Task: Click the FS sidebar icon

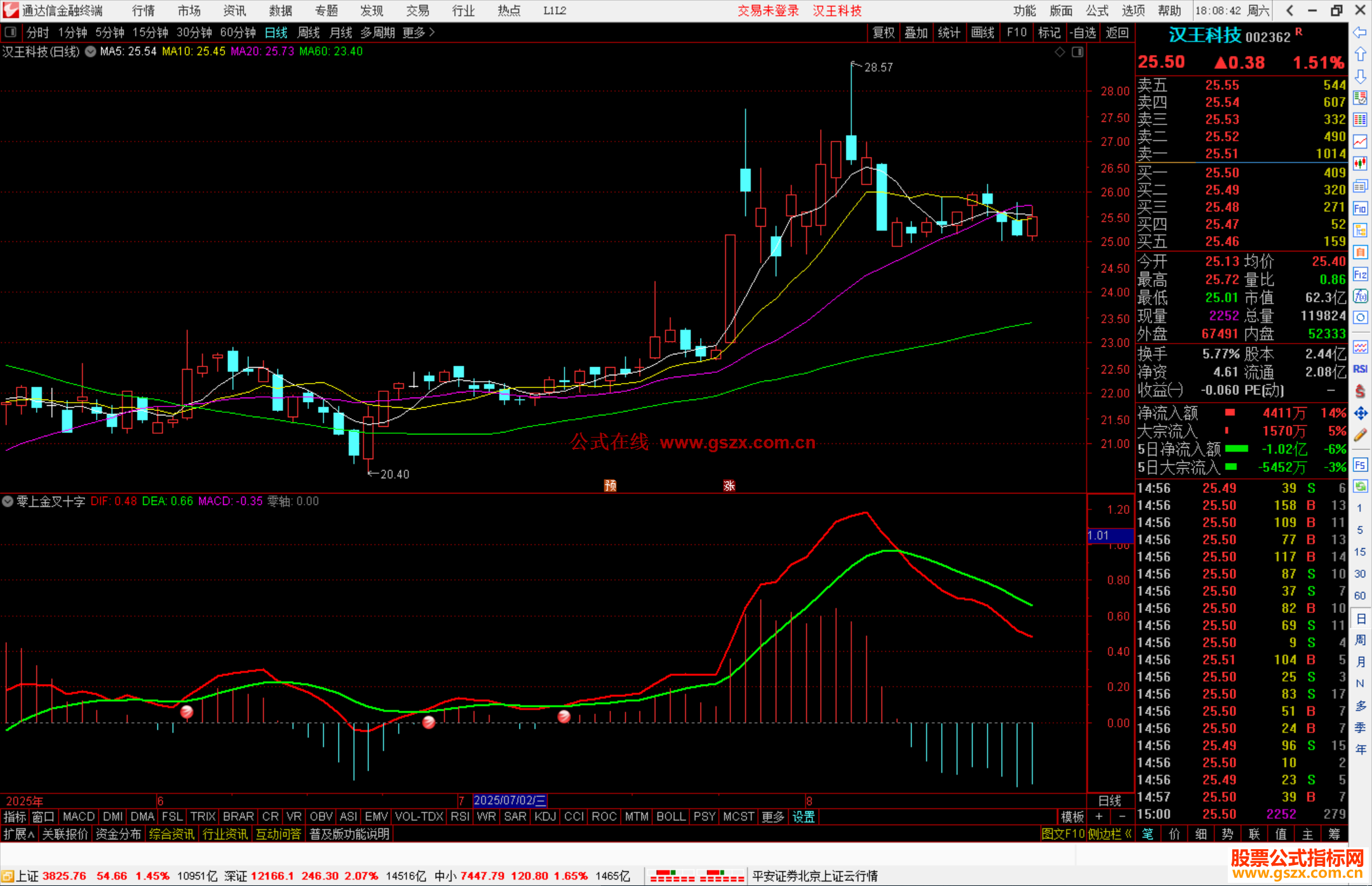Action: pyautogui.click(x=1360, y=465)
